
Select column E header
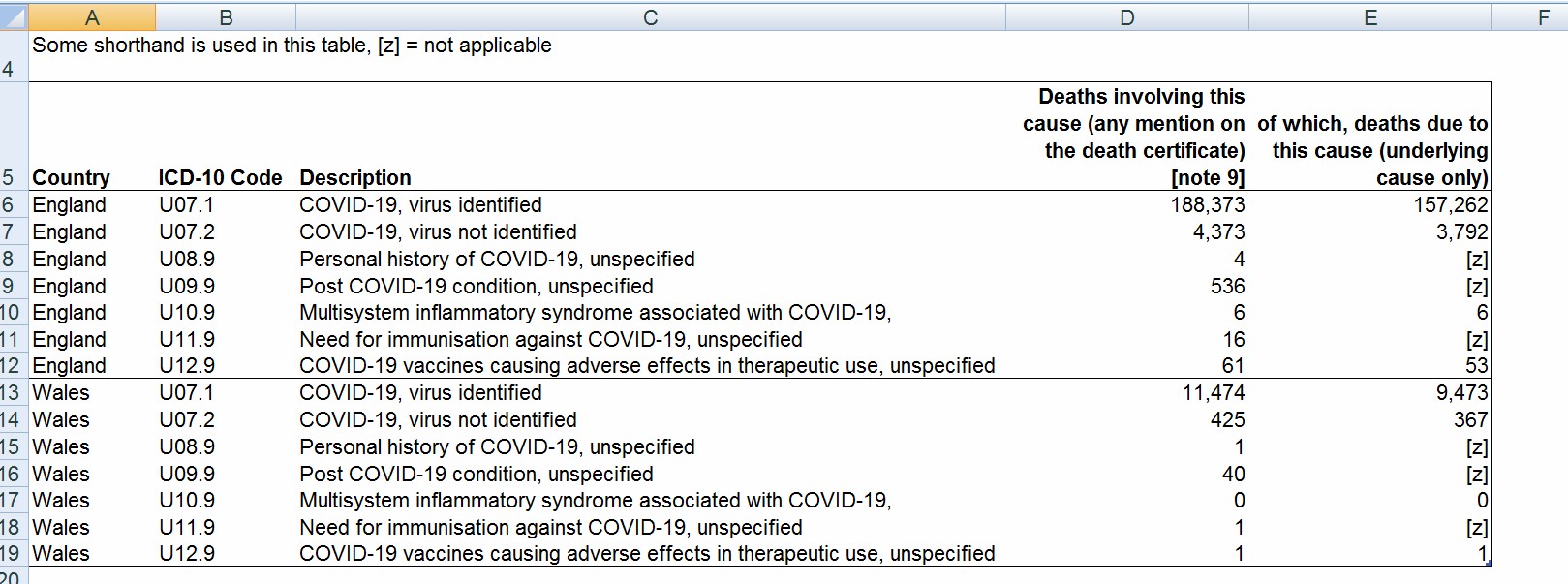[1370, 16]
